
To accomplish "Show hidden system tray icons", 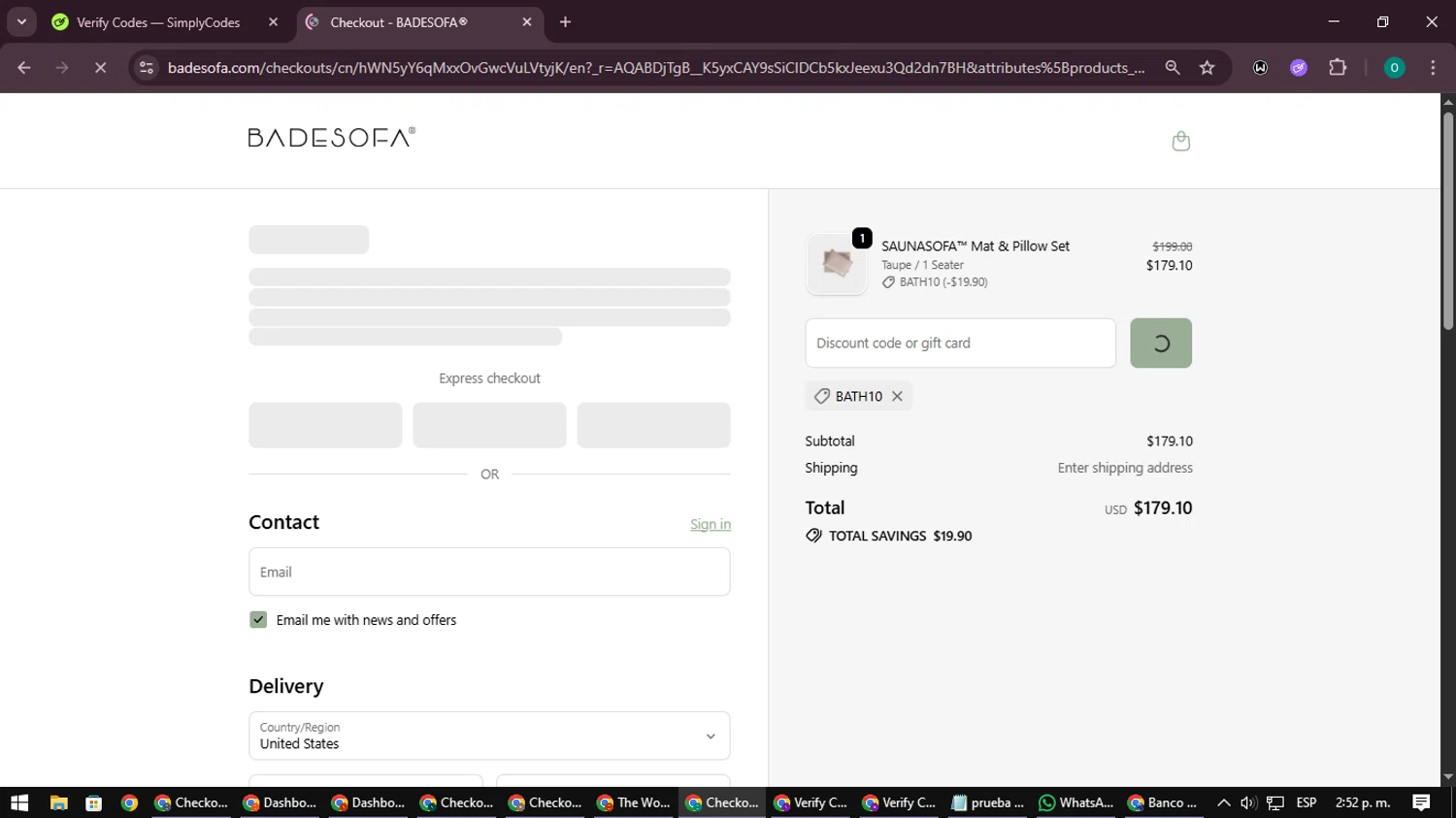I will click(1223, 802).
